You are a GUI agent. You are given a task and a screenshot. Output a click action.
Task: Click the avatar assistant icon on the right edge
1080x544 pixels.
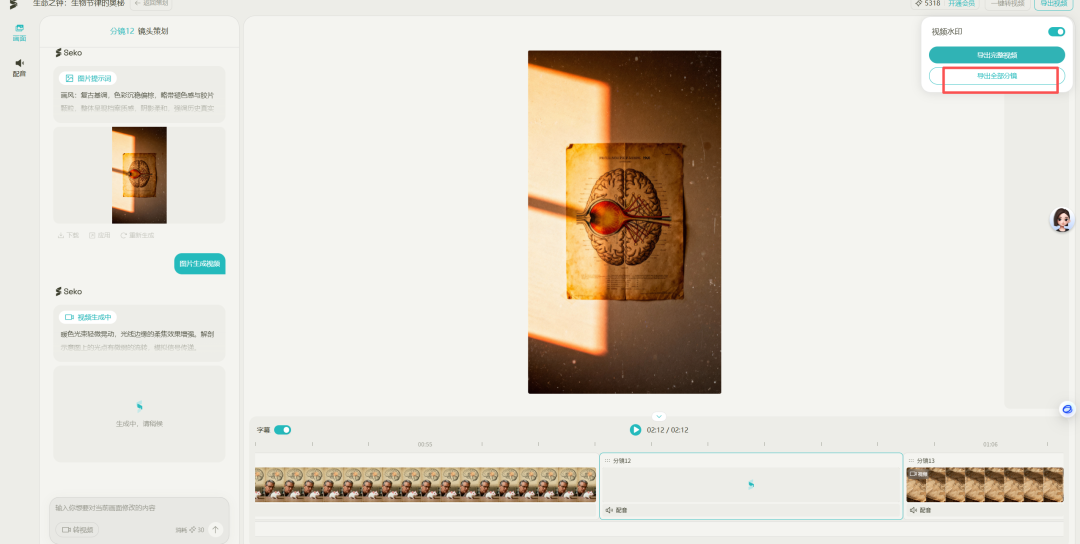coord(1061,220)
